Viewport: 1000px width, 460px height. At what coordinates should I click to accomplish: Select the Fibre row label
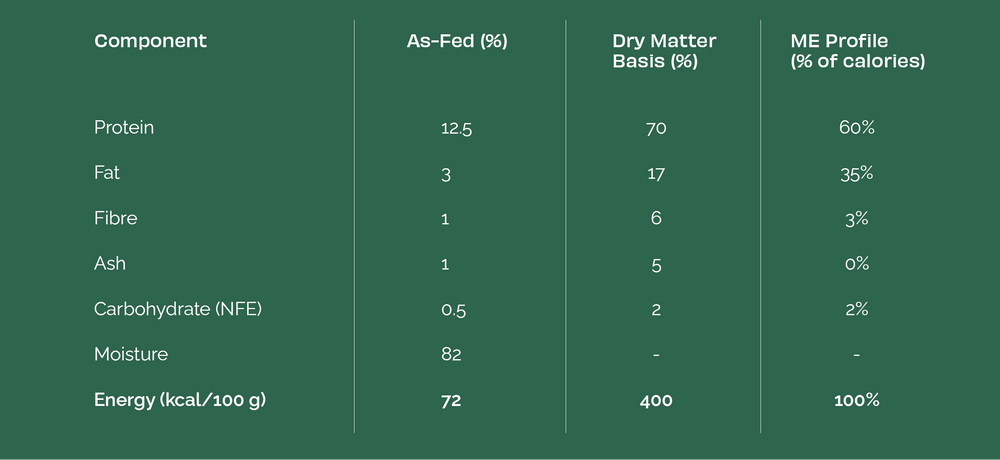coord(115,218)
